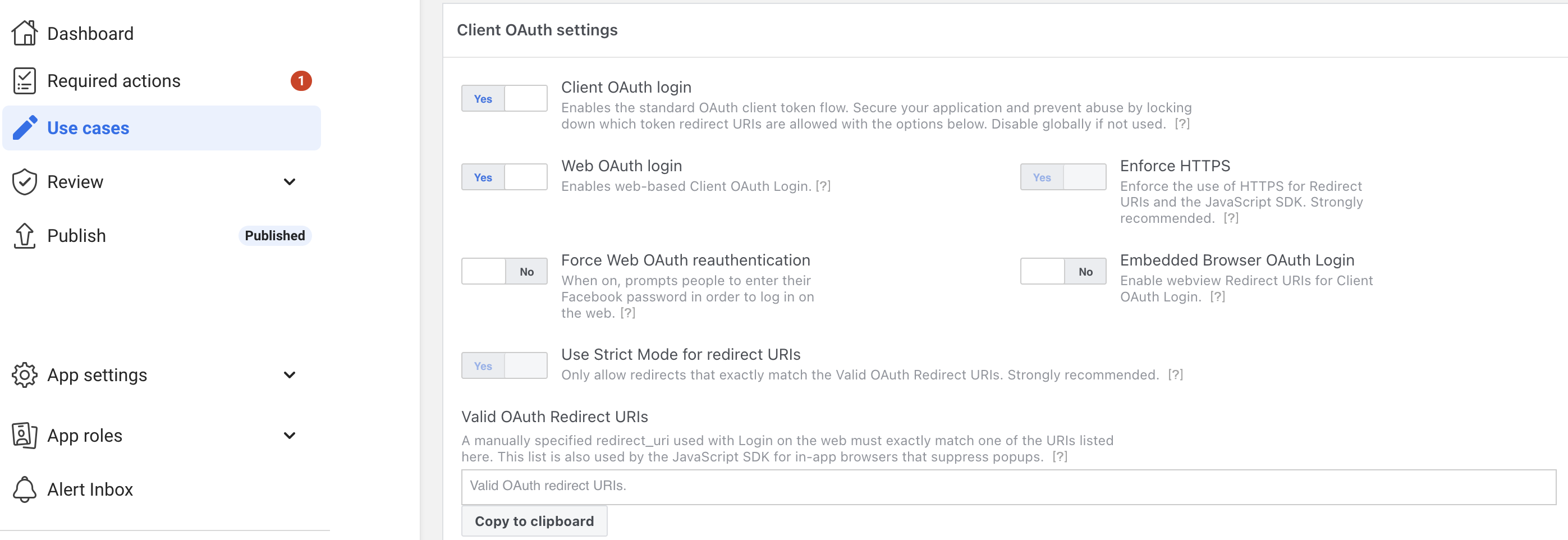Expand the App settings chevron
Image resolution: width=1568 pixels, height=540 pixels.
(x=290, y=375)
